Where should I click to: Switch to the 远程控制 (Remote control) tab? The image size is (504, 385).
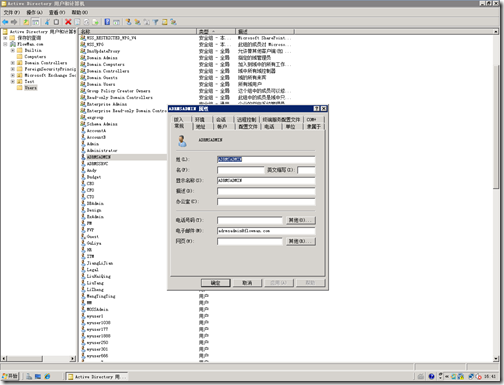[247, 119]
